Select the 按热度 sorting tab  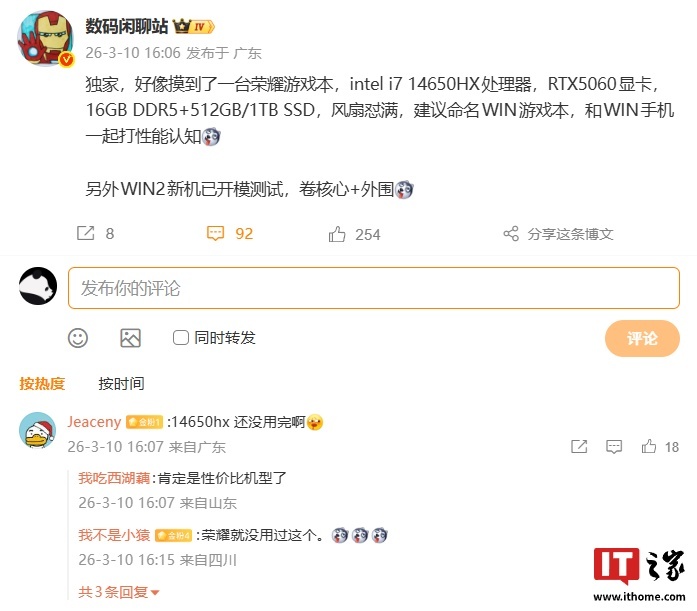pos(42,383)
